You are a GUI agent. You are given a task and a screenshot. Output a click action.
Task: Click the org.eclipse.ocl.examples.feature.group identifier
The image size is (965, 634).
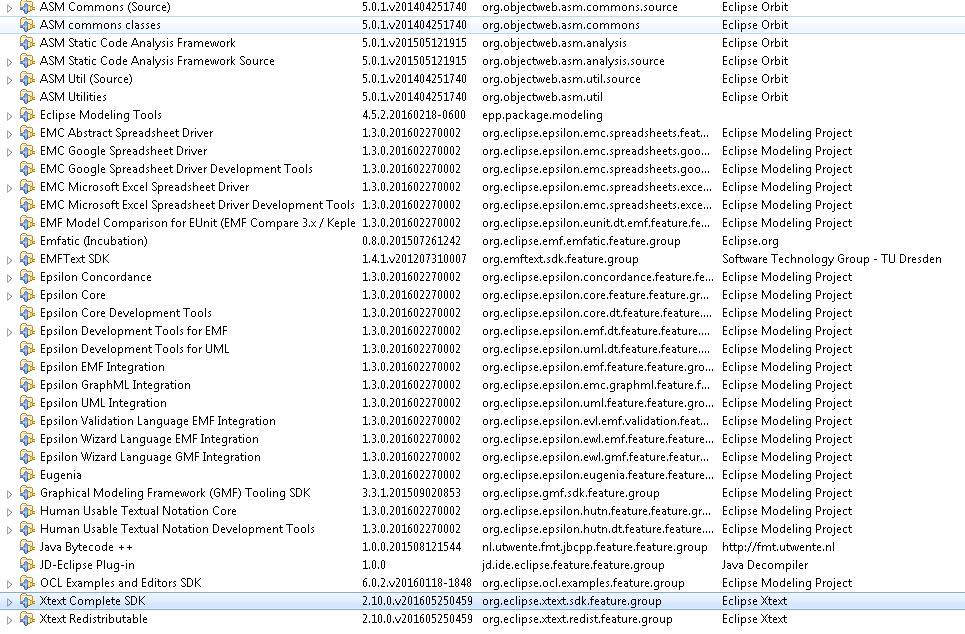583,583
